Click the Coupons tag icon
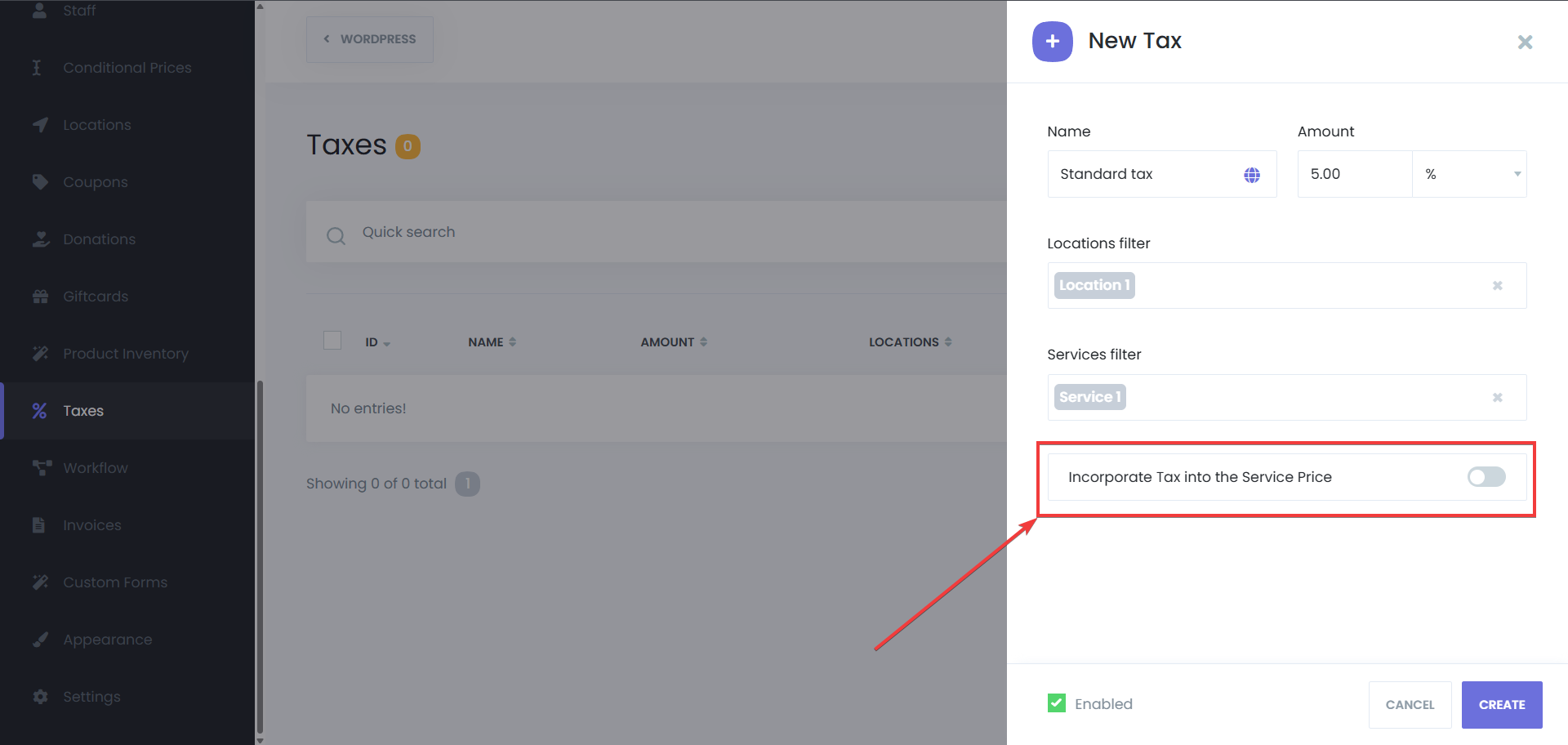 (x=40, y=182)
